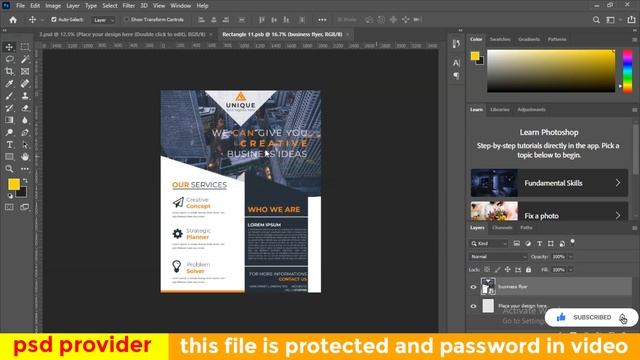Toggle lock image pixels brush icon
The image size is (640, 360).
pyautogui.click(x=497, y=269)
